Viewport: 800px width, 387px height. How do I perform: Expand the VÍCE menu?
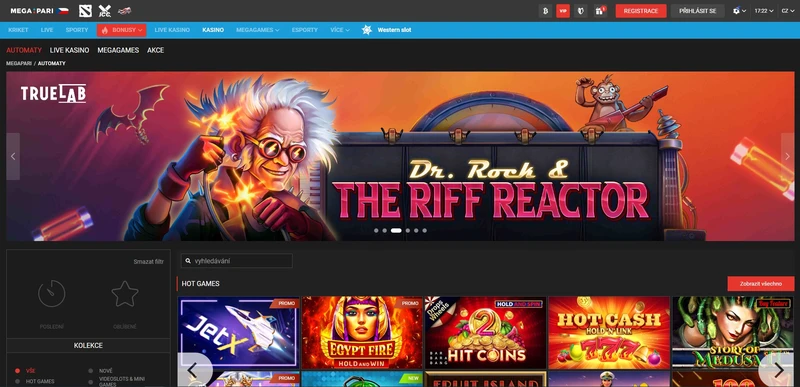click(340, 30)
